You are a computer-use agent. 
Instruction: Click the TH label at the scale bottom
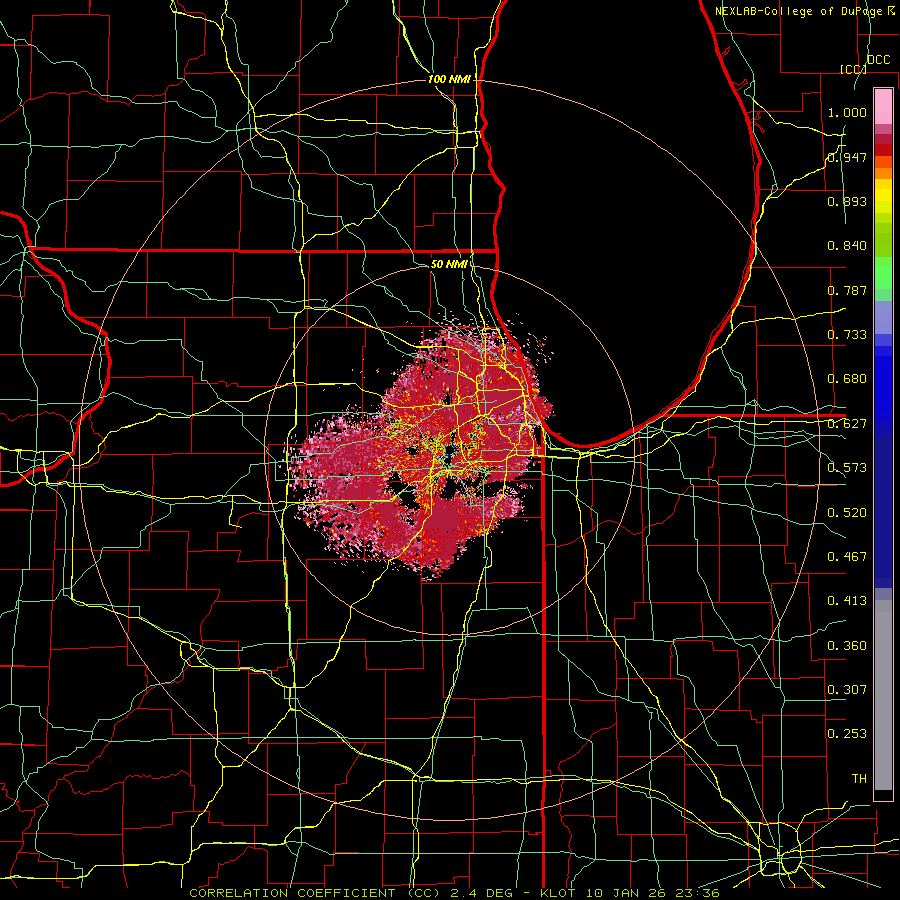pyautogui.click(x=859, y=779)
